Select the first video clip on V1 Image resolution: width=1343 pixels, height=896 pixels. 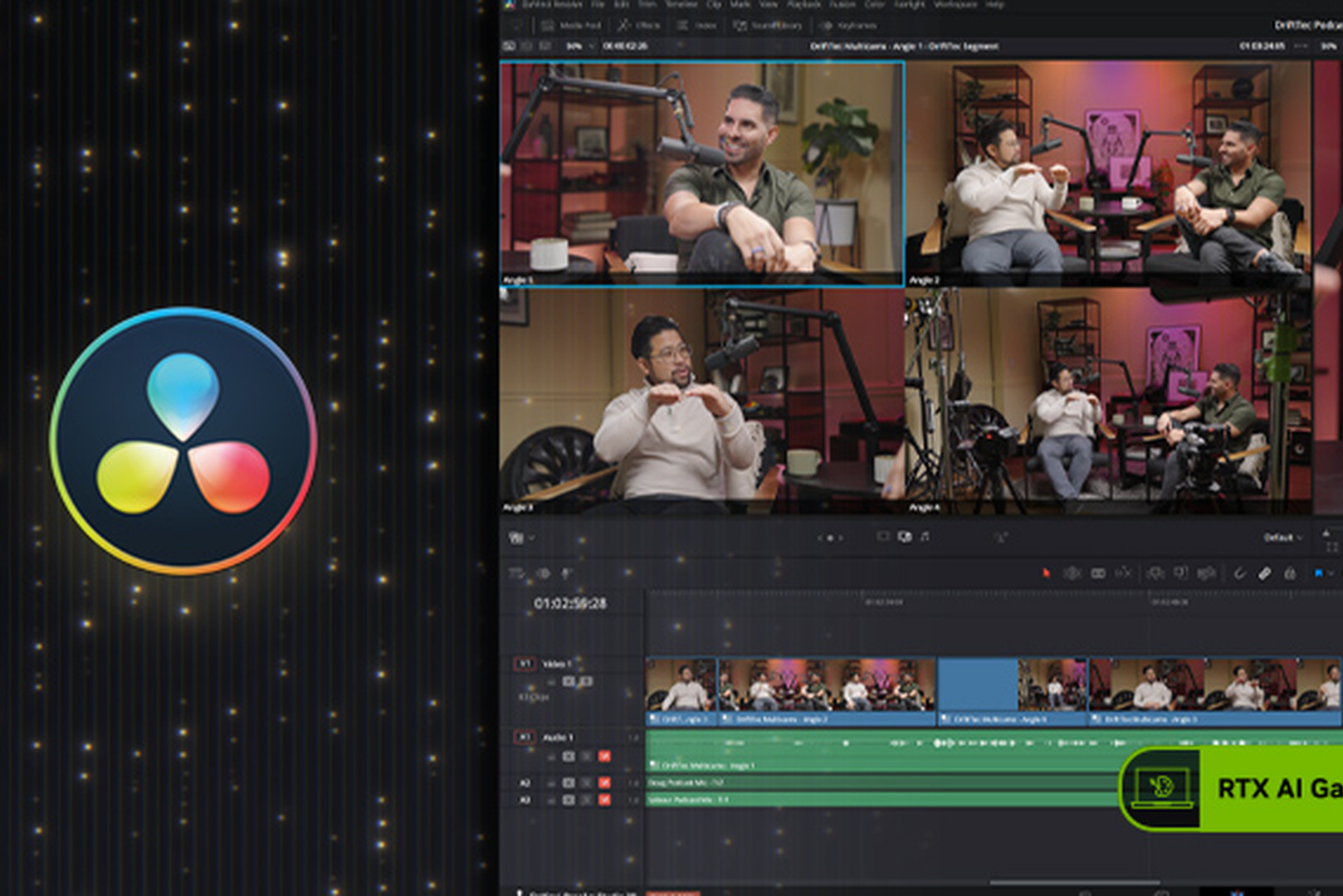[681, 692]
